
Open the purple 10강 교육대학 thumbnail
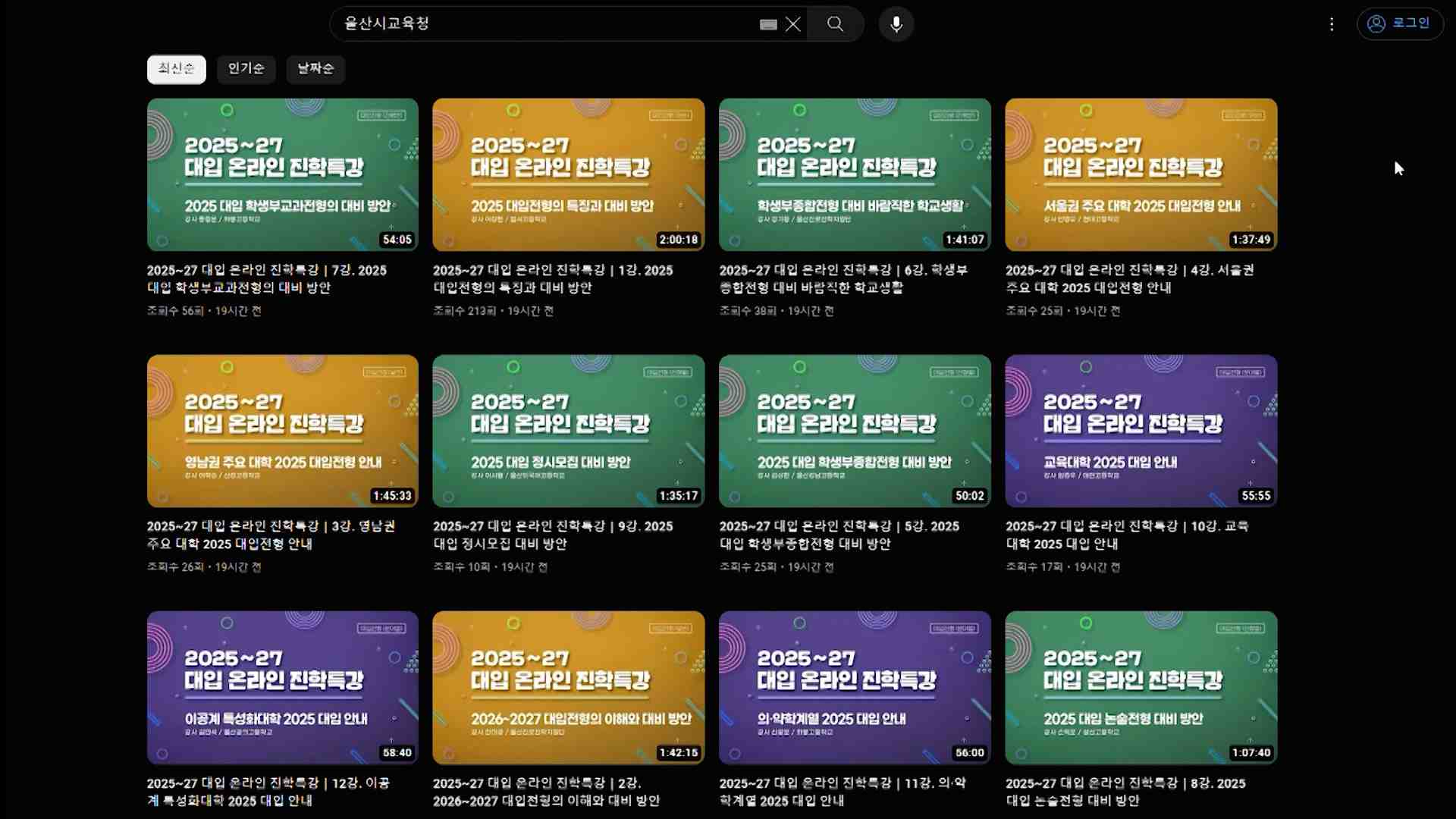[1141, 431]
